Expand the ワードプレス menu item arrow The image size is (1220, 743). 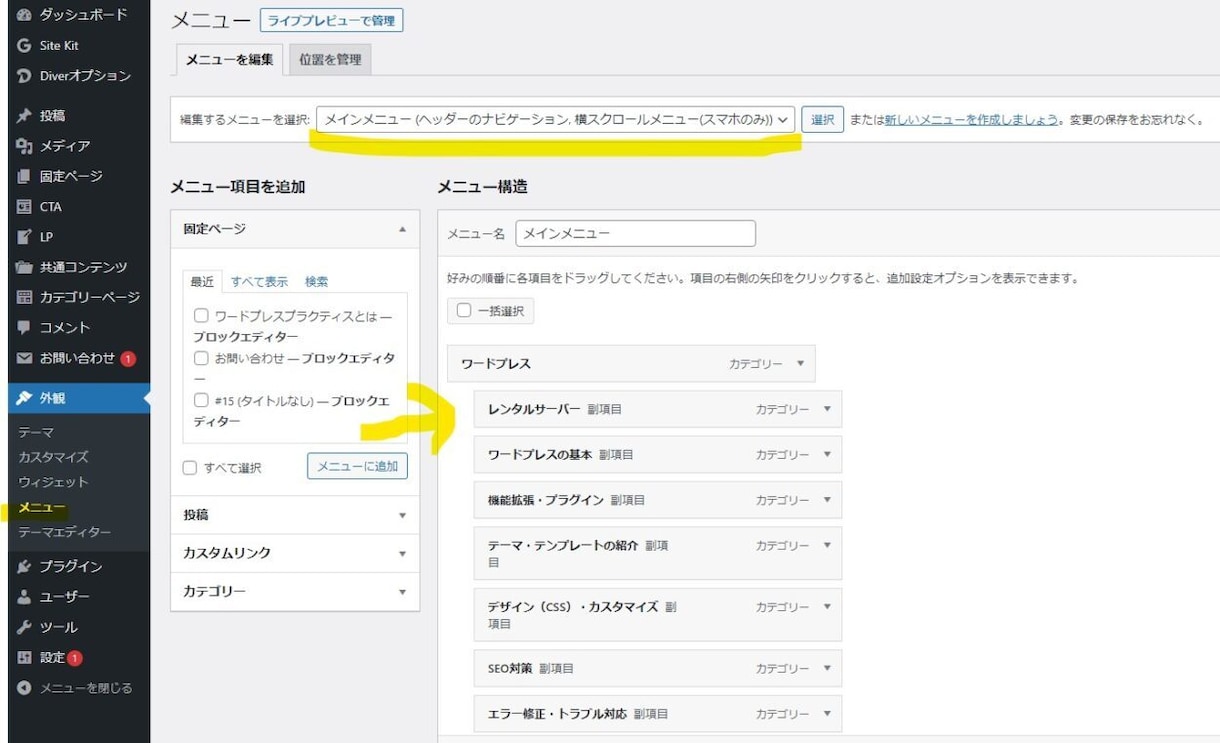(x=800, y=364)
